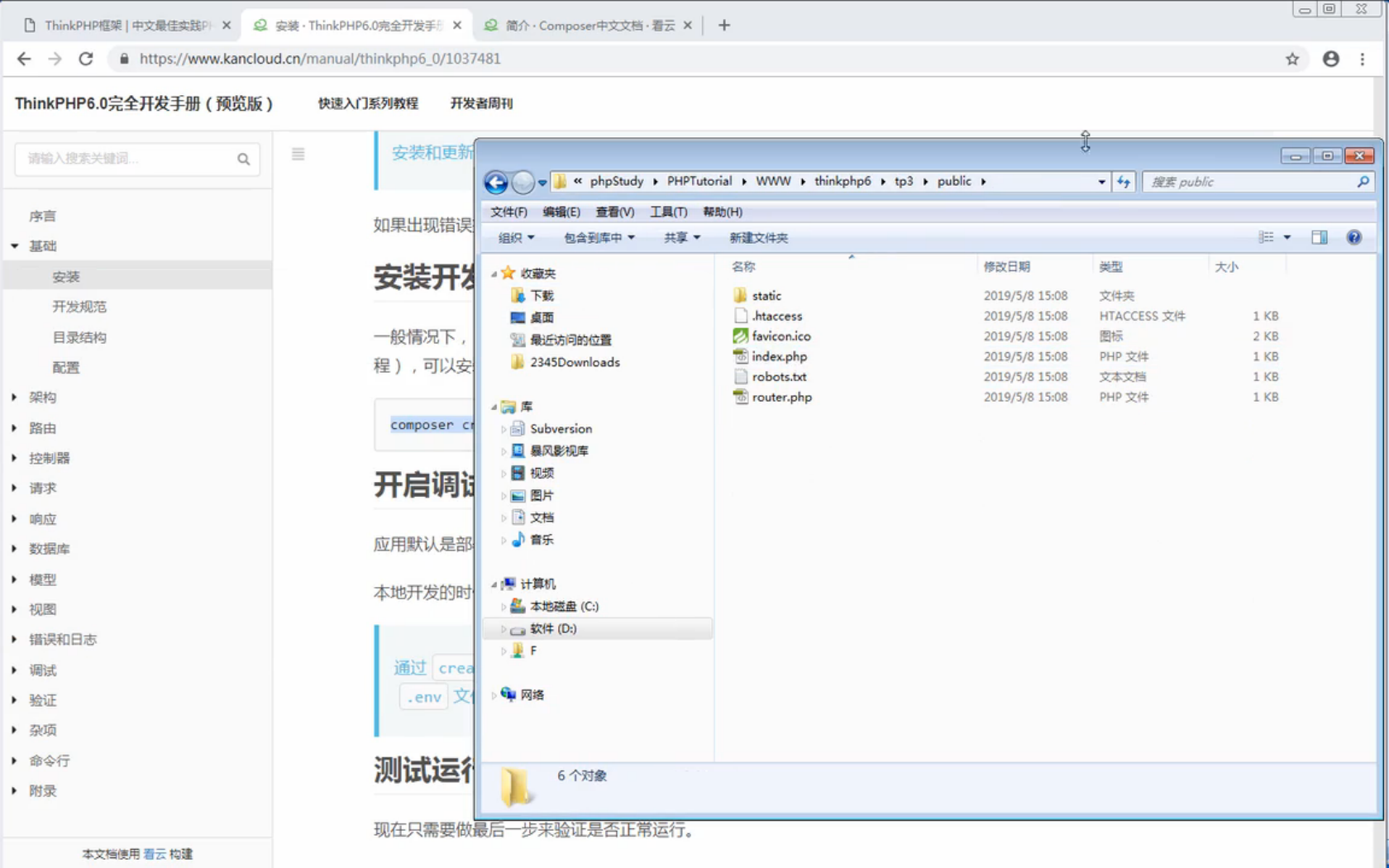This screenshot has width=1389, height=868.
Task: Reload the kancloud page
Action: pos(86,59)
